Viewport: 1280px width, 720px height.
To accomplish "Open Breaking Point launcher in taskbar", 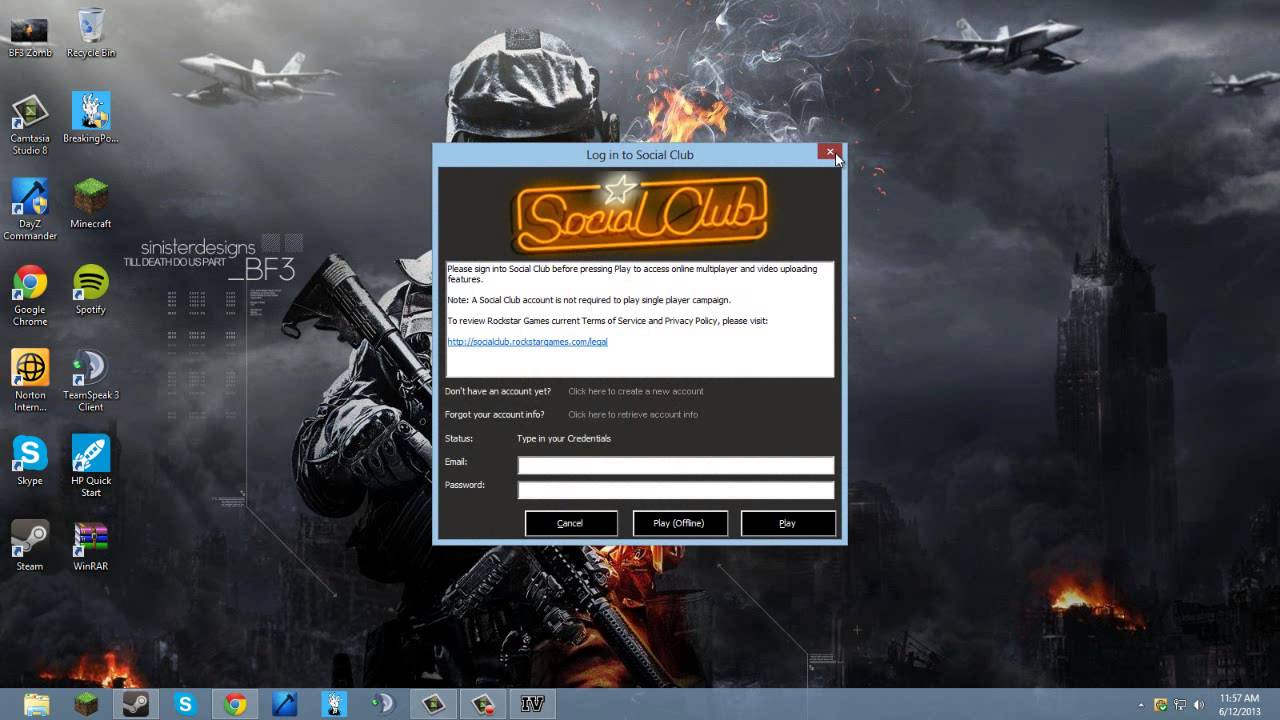I will click(334, 704).
